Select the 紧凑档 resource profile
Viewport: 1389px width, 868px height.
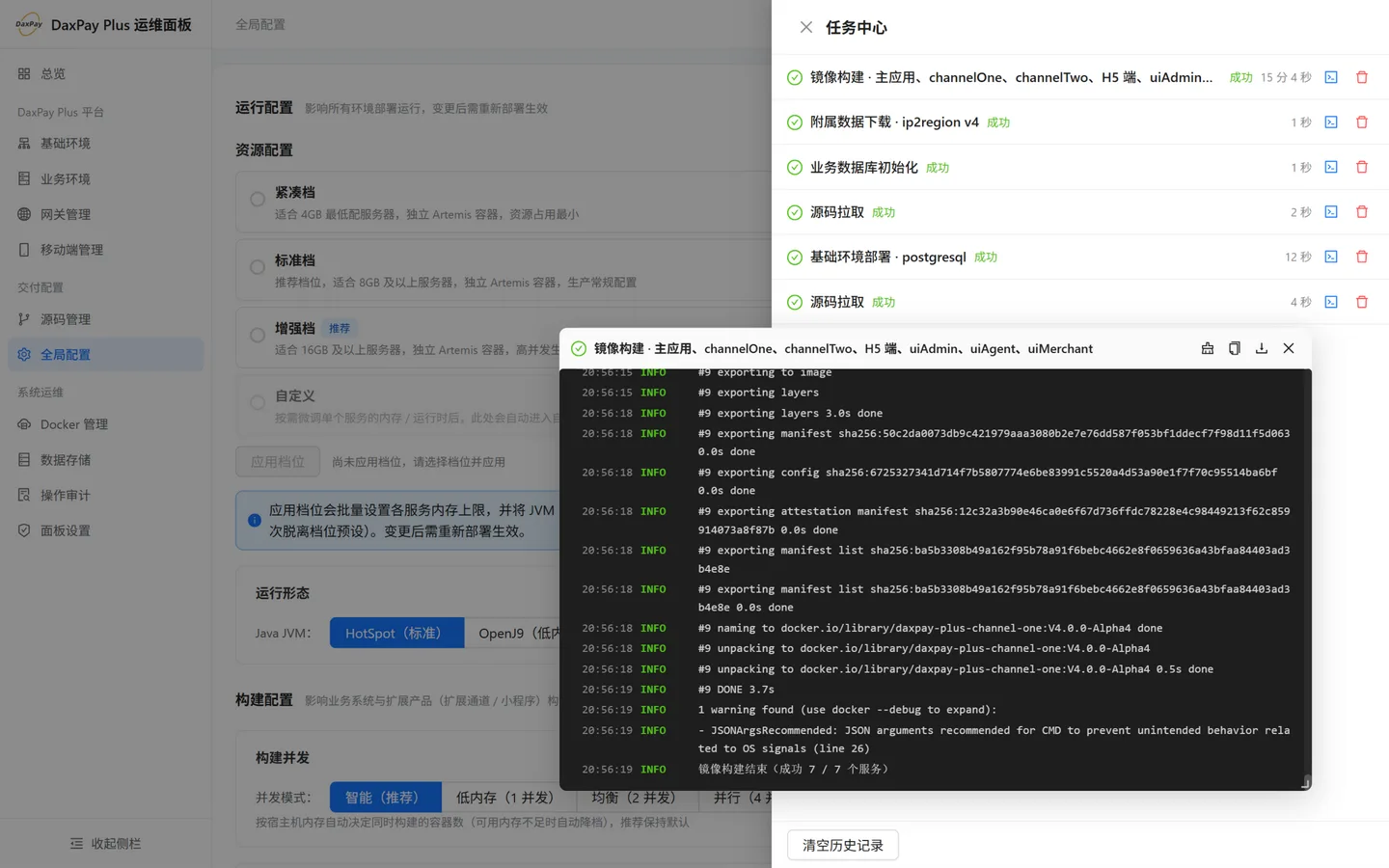click(258, 200)
